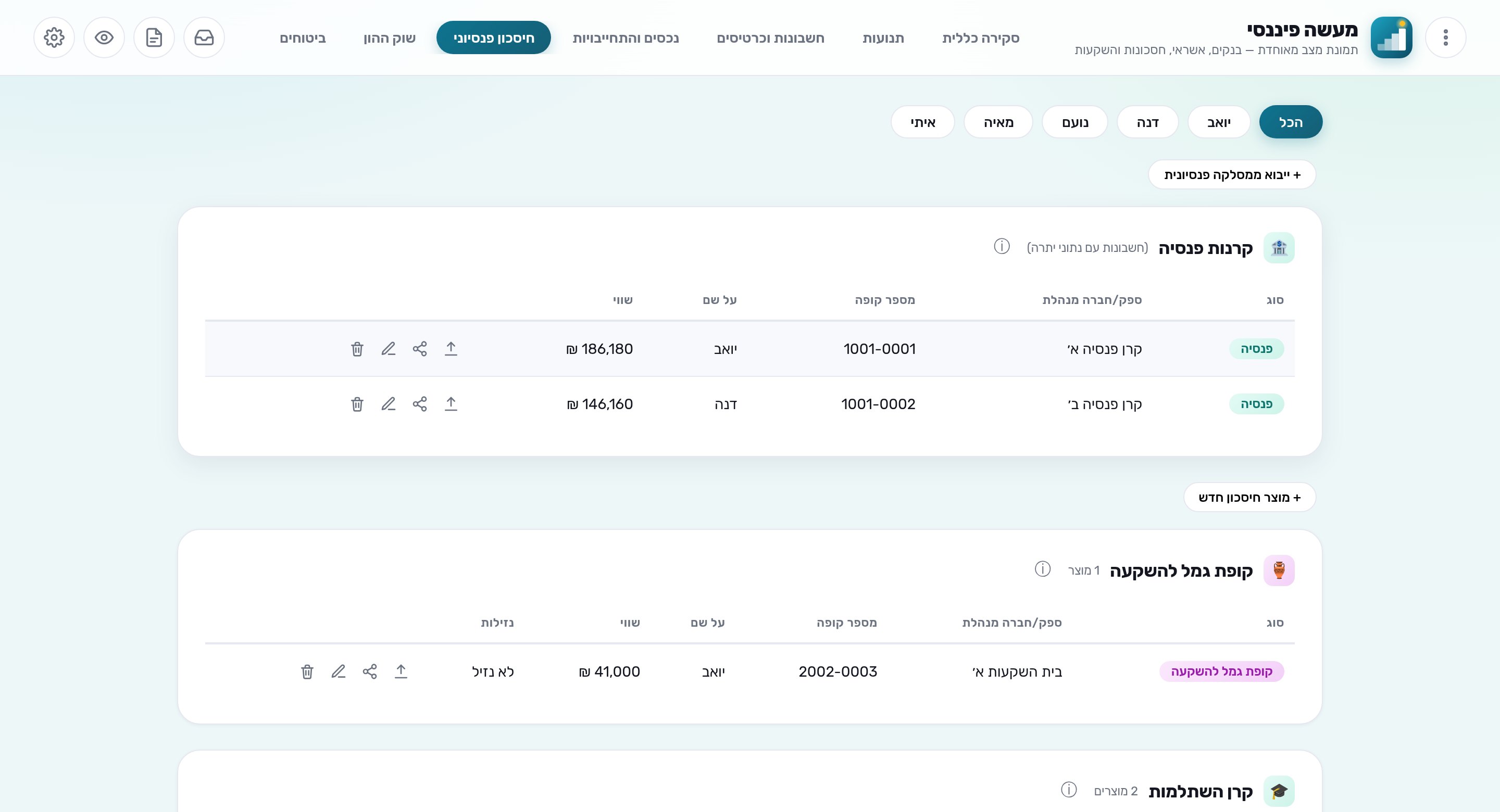Filter by נועם chip
1500x812 pixels.
(1075, 122)
